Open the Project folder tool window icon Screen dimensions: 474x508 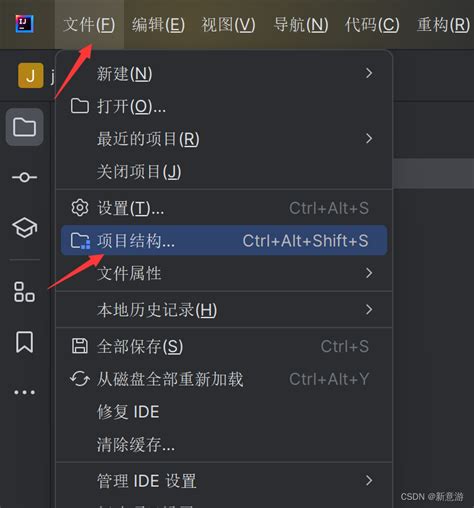(24, 127)
